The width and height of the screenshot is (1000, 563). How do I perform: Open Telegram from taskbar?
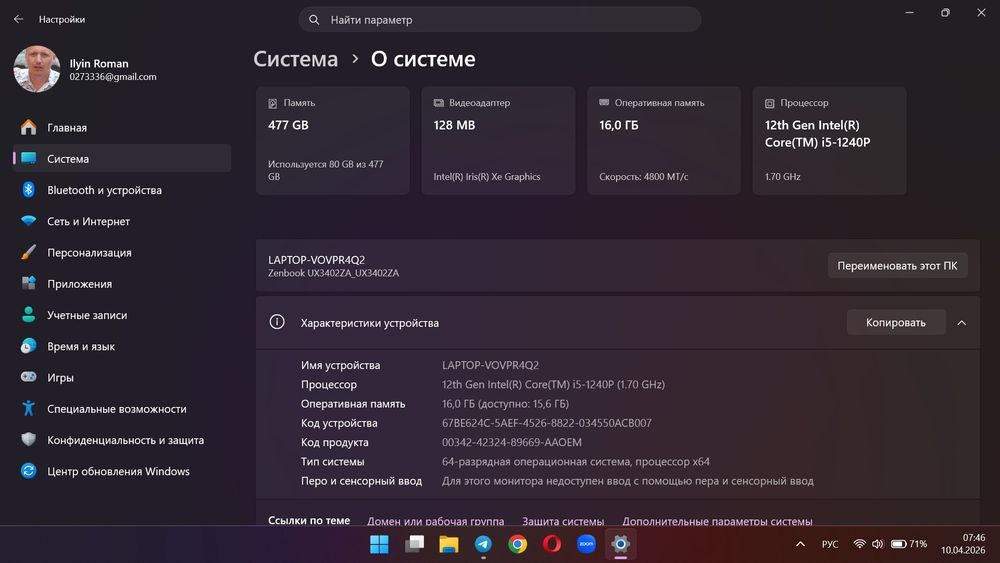[483, 544]
